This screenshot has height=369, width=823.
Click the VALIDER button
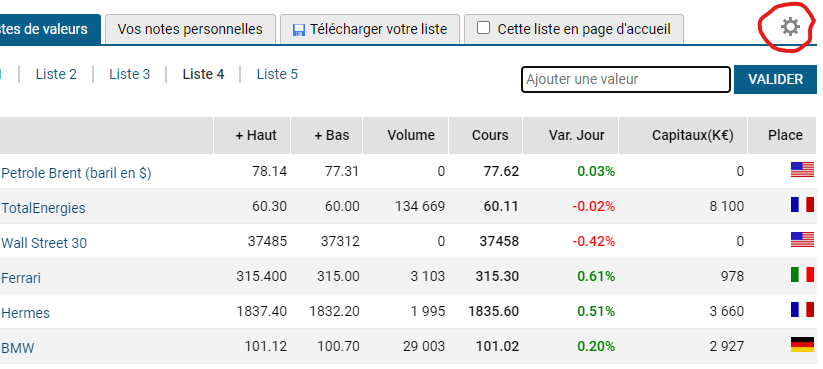coord(775,79)
